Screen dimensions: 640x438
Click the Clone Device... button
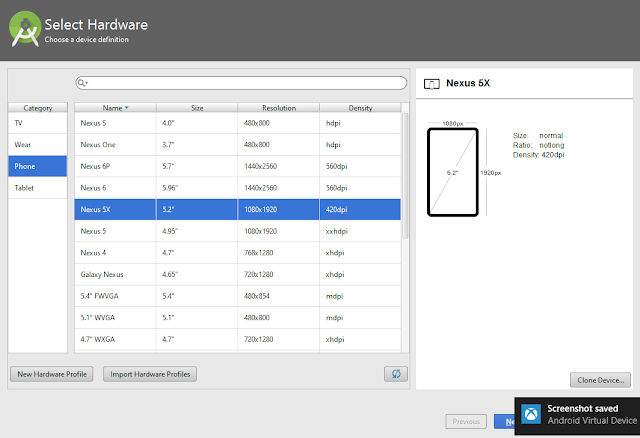pyautogui.click(x=600, y=380)
